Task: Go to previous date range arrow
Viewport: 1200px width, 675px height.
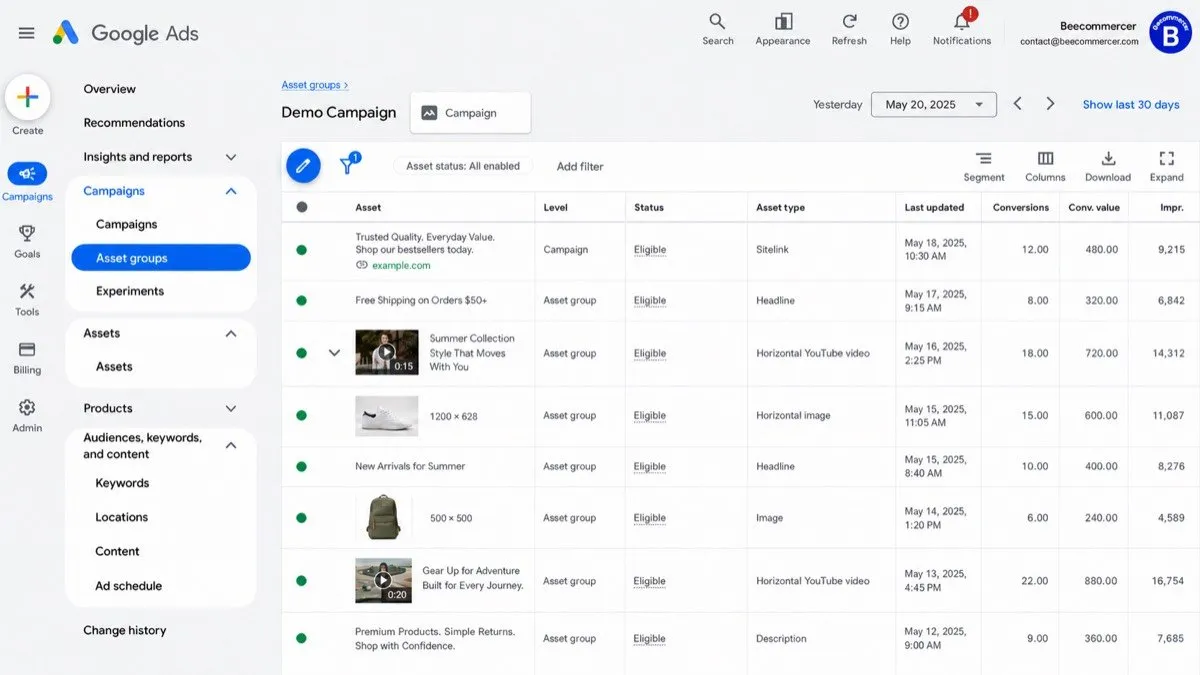Action: (1017, 104)
